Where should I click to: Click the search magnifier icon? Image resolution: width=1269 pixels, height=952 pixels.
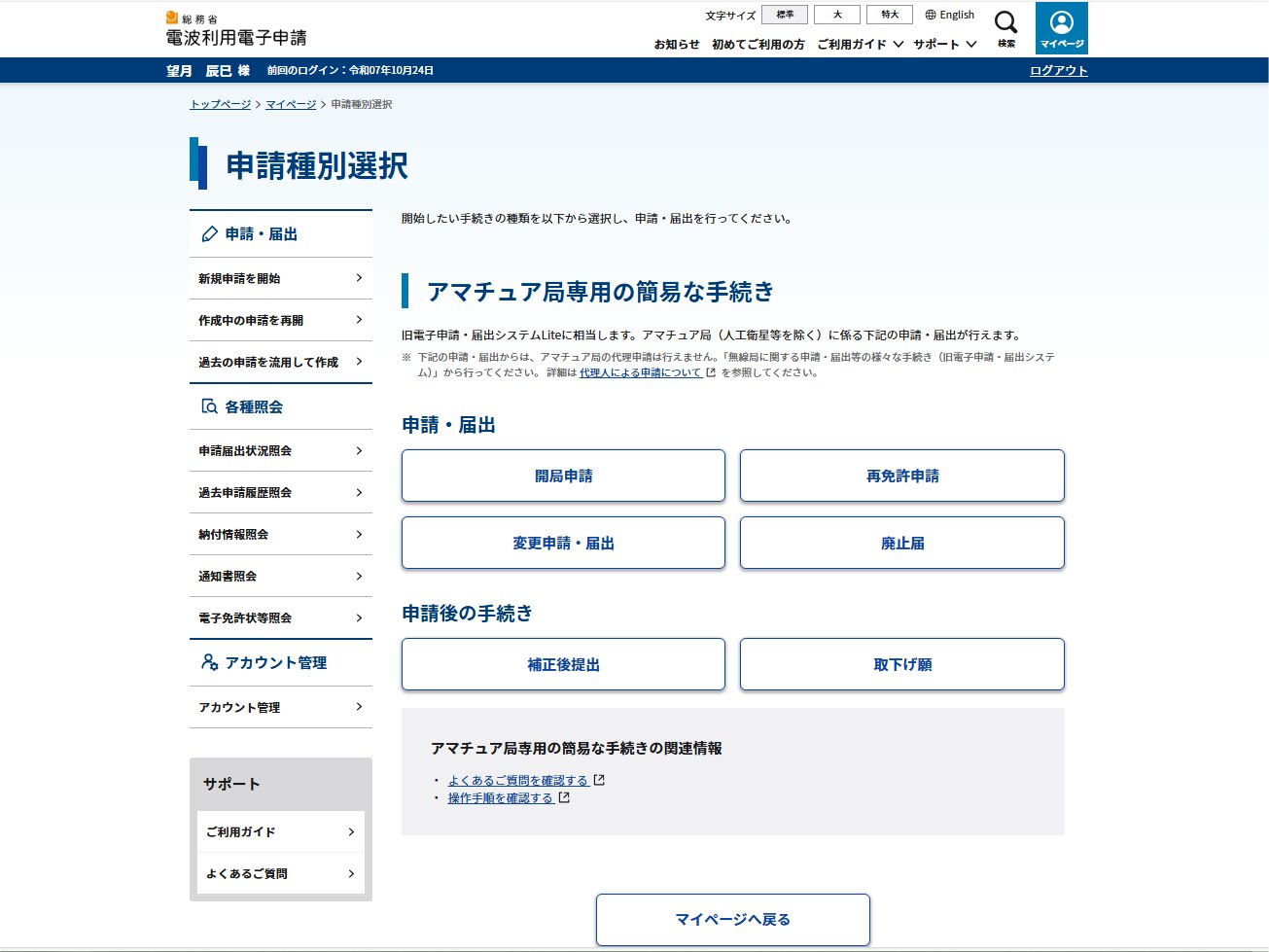pos(1005,23)
